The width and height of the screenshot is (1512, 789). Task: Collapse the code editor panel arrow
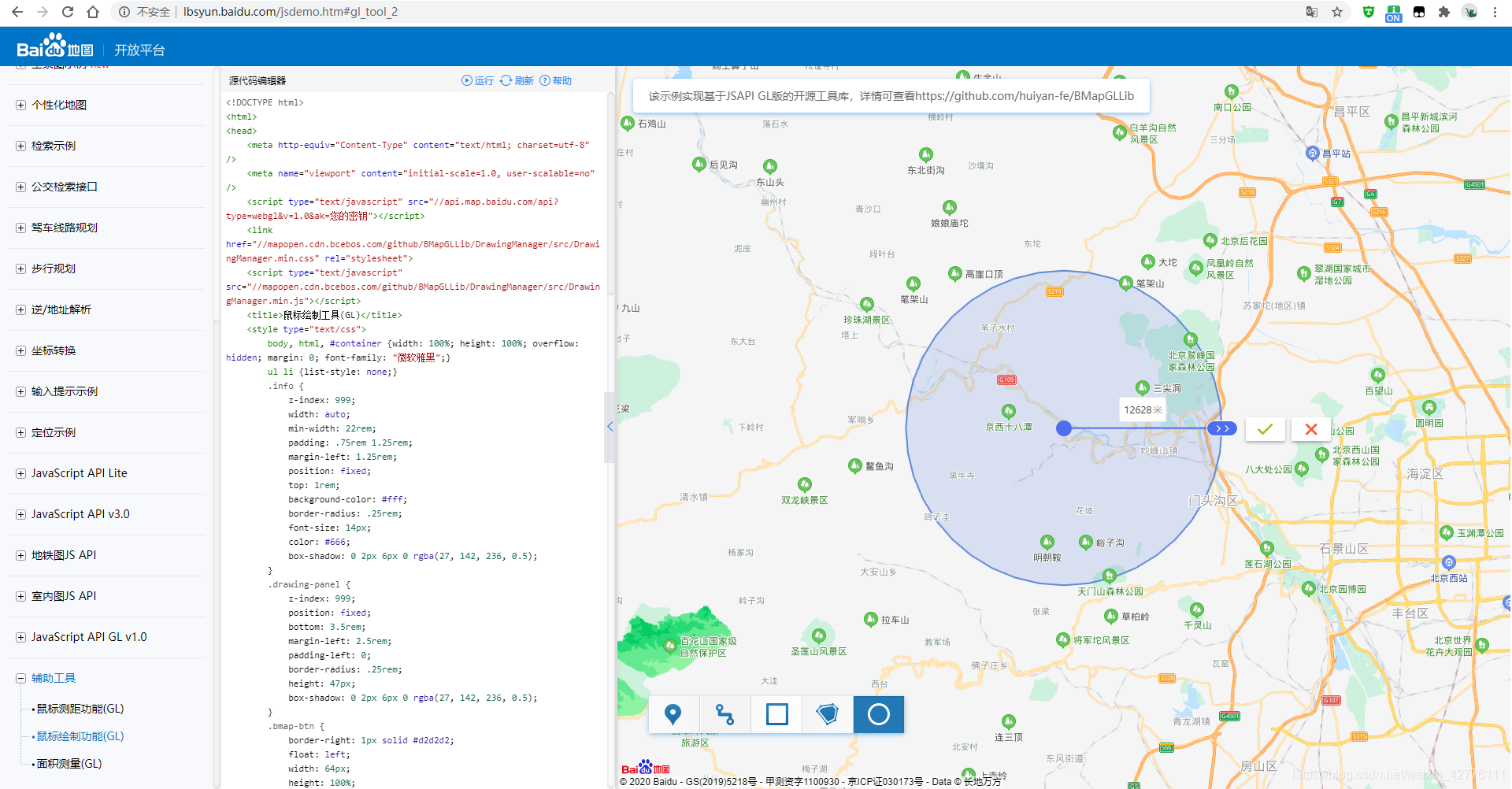[610, 426]
